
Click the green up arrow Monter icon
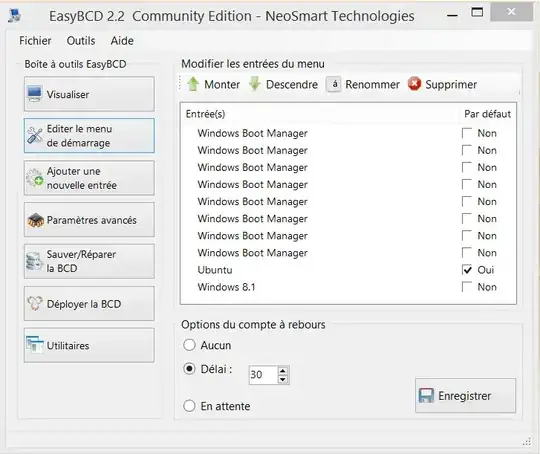click(x=193, y=84)
